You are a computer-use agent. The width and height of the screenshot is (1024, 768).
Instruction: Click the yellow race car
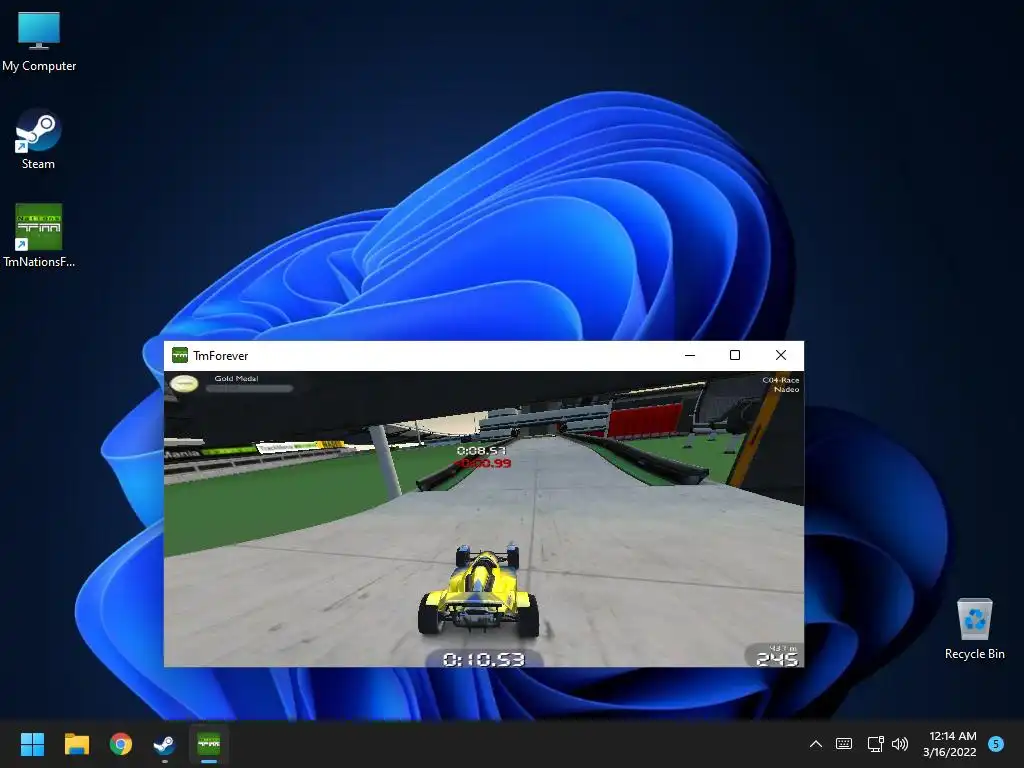click(x=479, y=591)
